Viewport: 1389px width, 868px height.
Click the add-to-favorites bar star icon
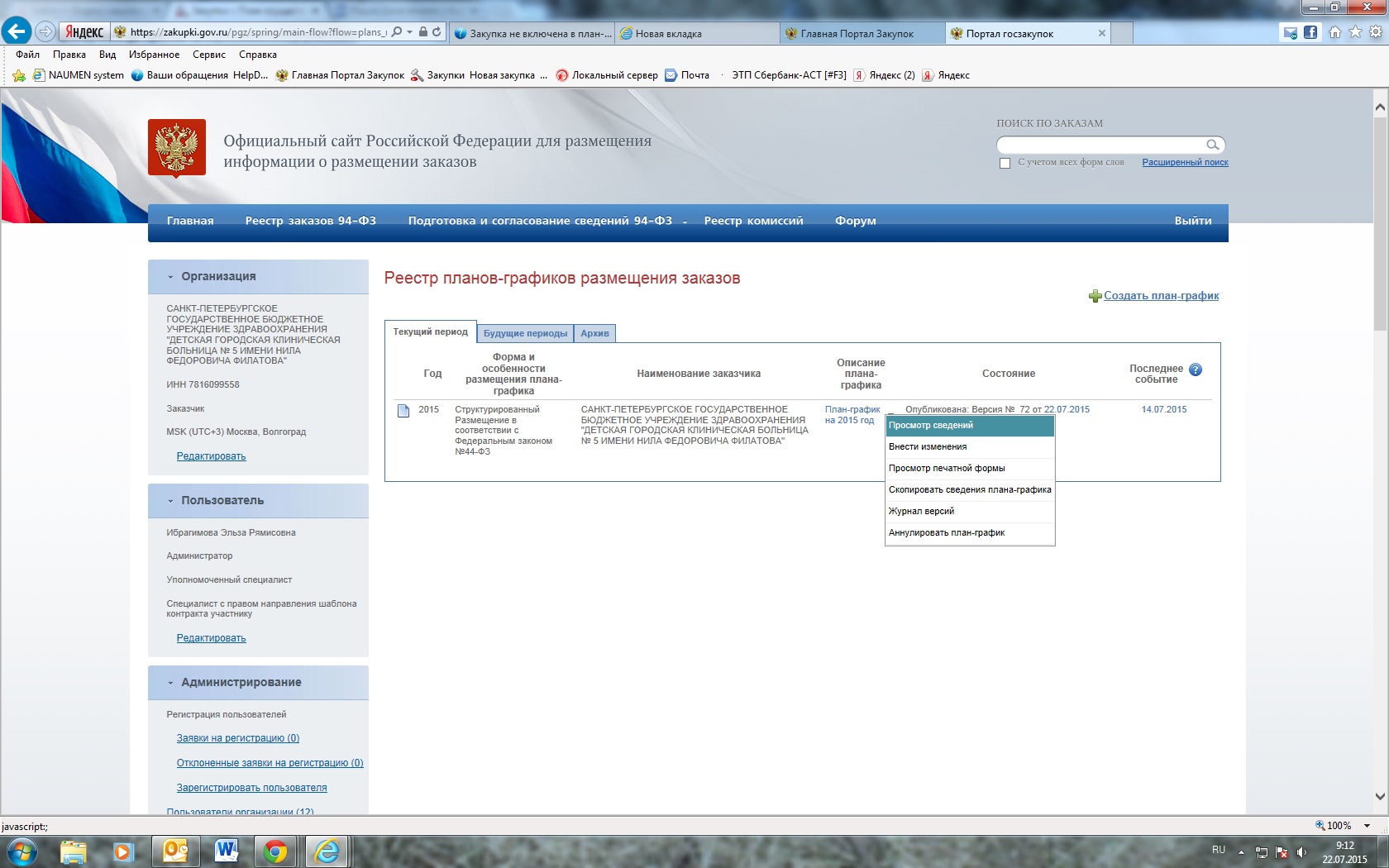[x=19, y=75]
